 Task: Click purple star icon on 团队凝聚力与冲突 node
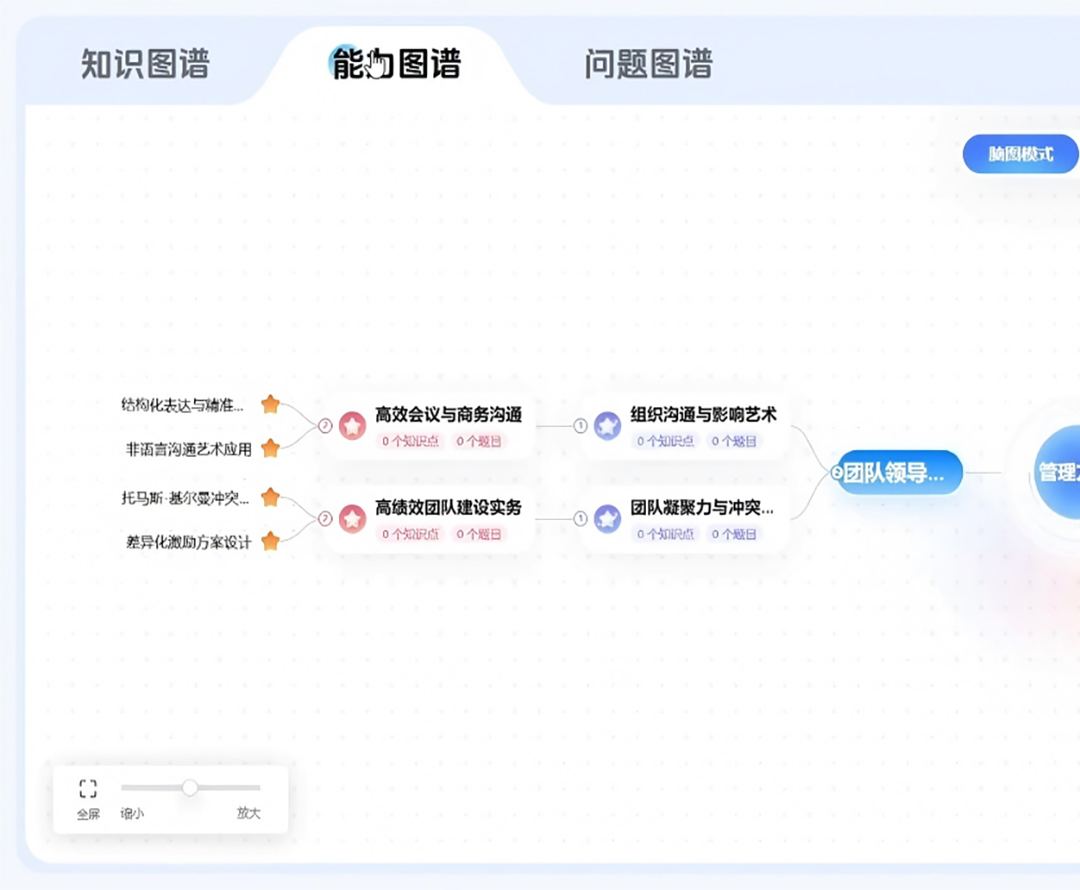coord(607,518)
